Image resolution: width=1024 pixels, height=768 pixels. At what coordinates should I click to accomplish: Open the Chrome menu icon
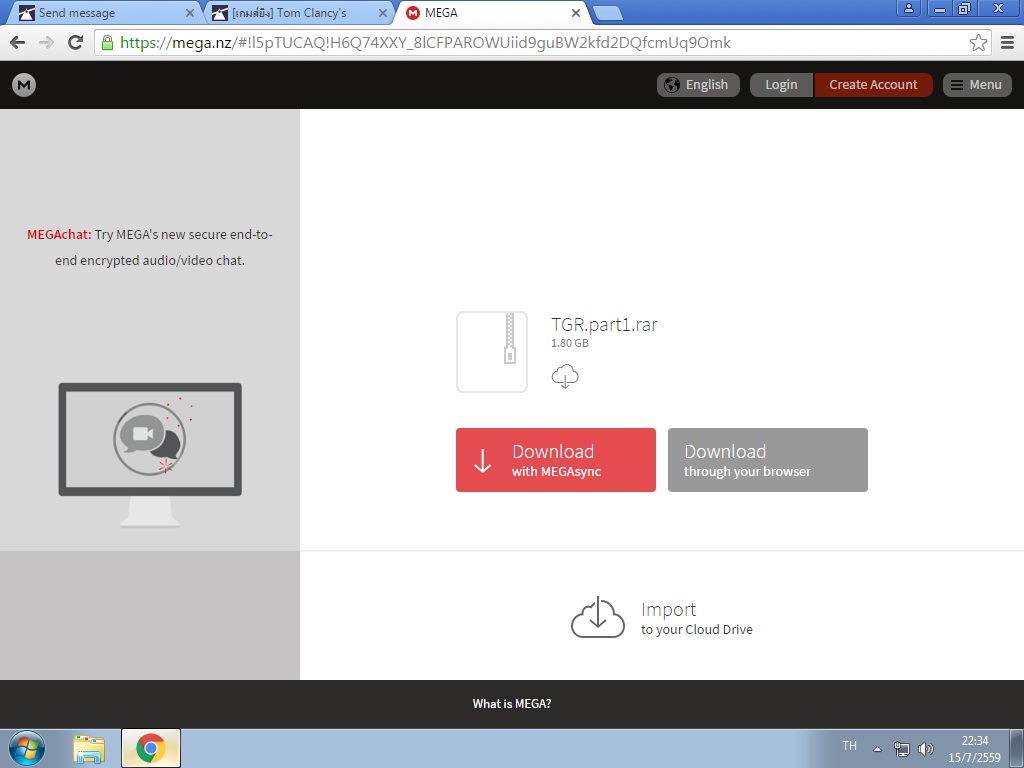1008,43
